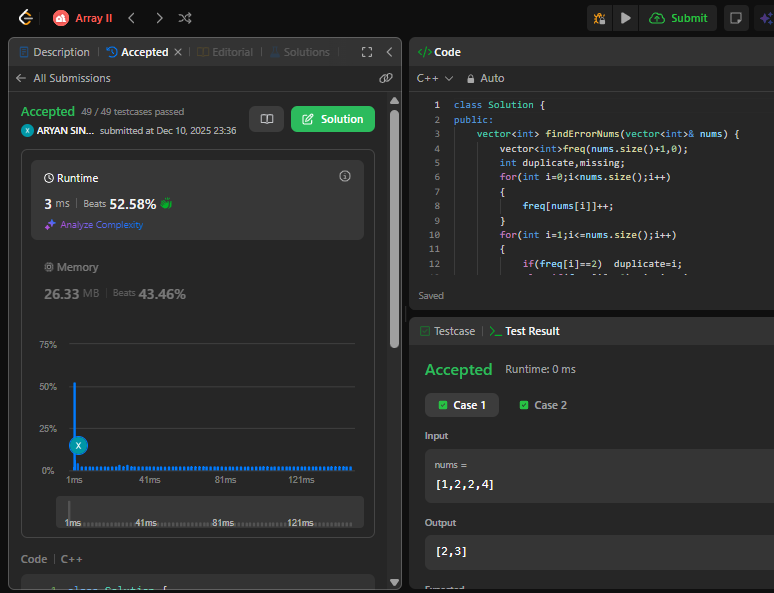Go back to All Submissions
Screen dimensions: 774x593
pos(63,78)
